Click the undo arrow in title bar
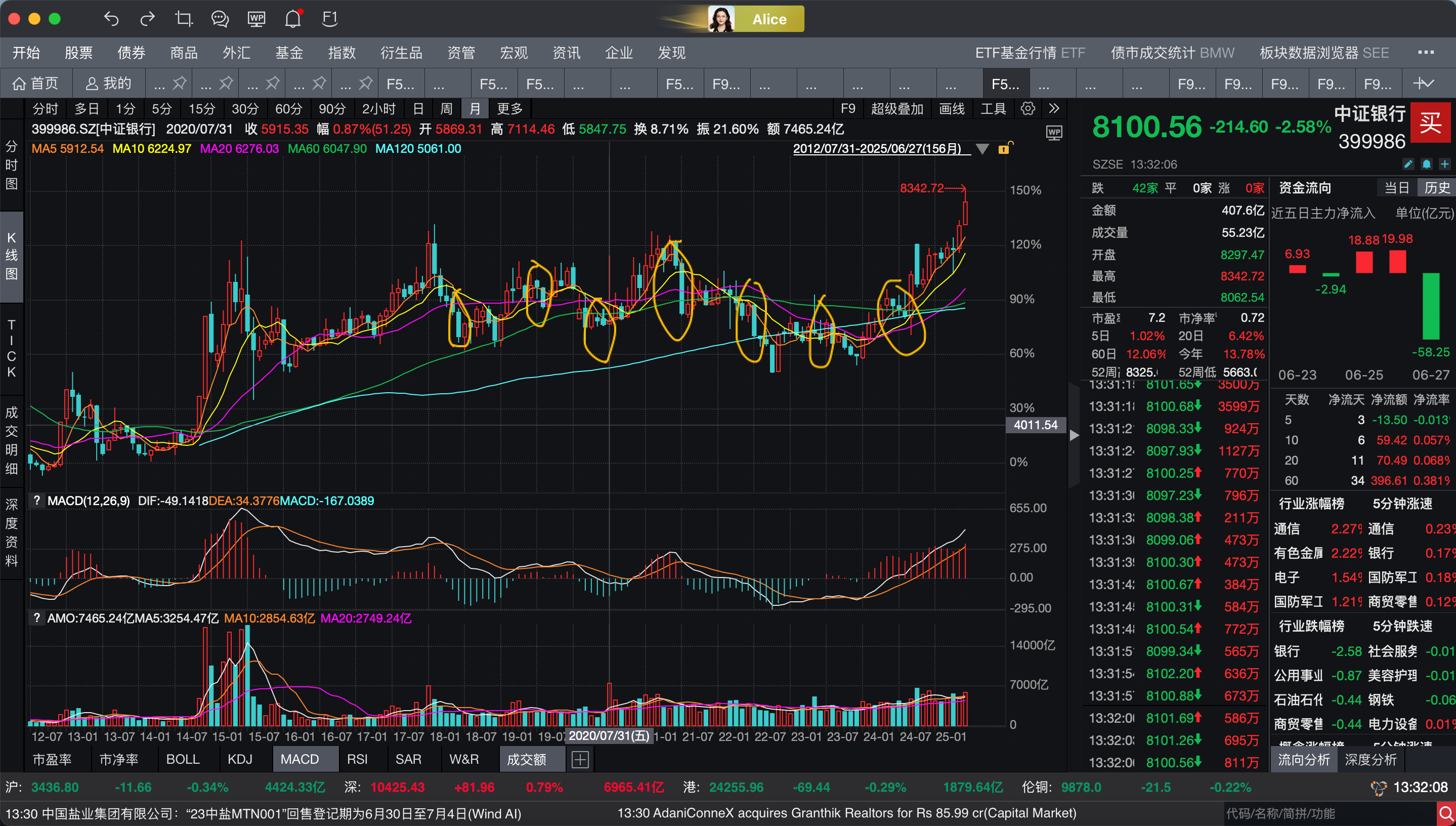This screenshot has height=826, width=1456. pyautogui.click(x=111, y=19)
